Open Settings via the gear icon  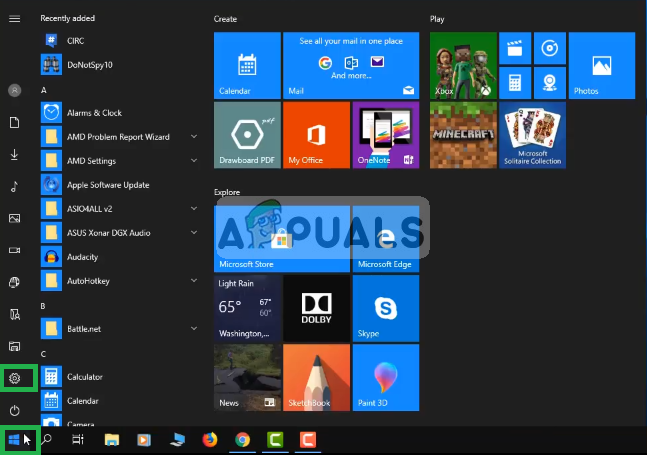click(15, 378)
